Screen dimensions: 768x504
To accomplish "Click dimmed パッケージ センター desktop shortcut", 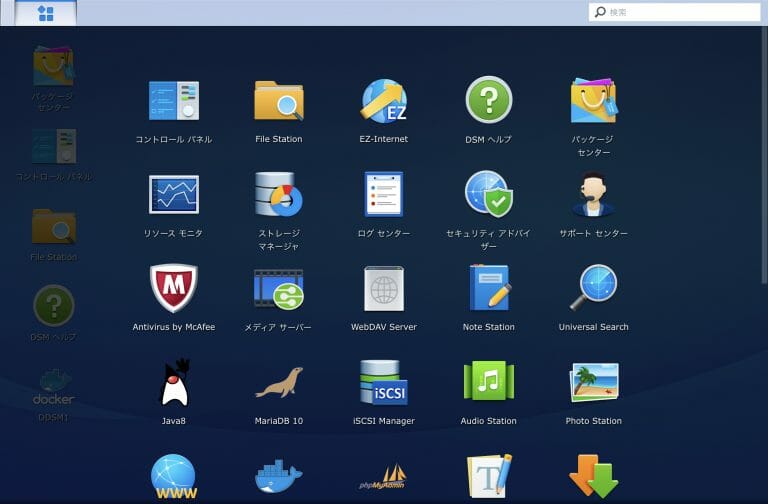I will pyautogui.click(x=53, y=78).
